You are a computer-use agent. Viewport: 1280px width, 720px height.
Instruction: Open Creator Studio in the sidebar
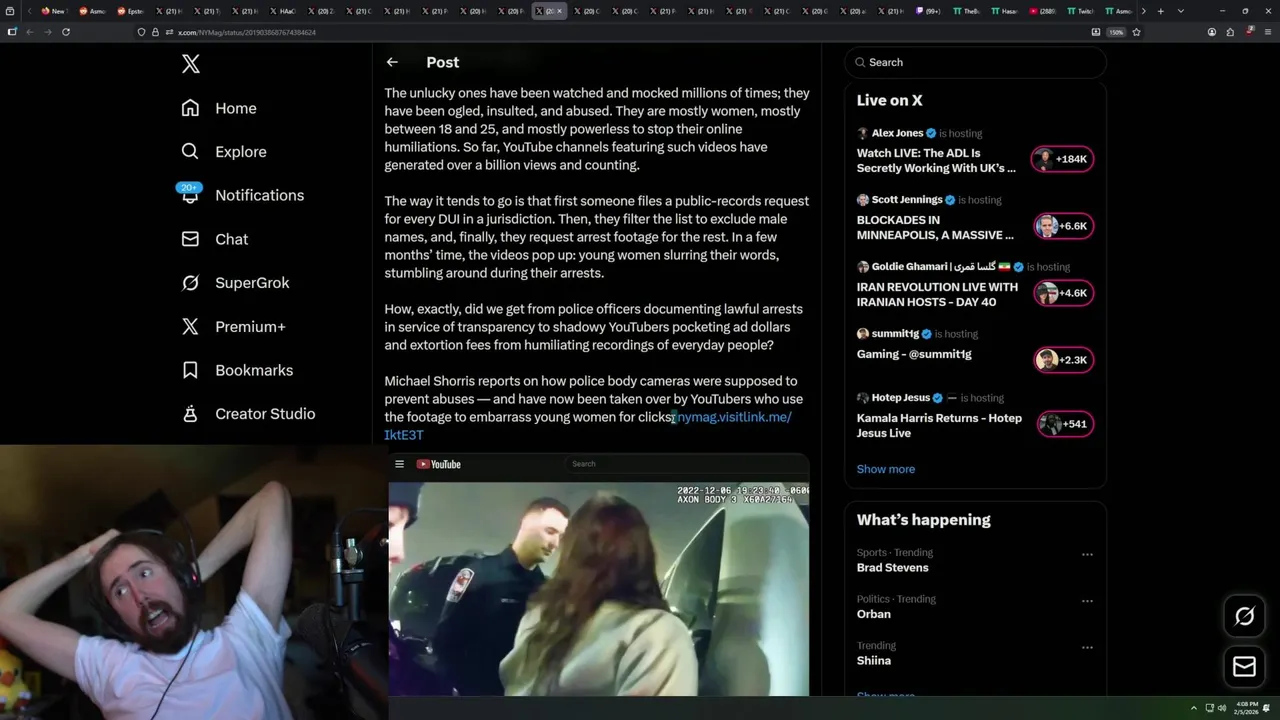(248, 414)
